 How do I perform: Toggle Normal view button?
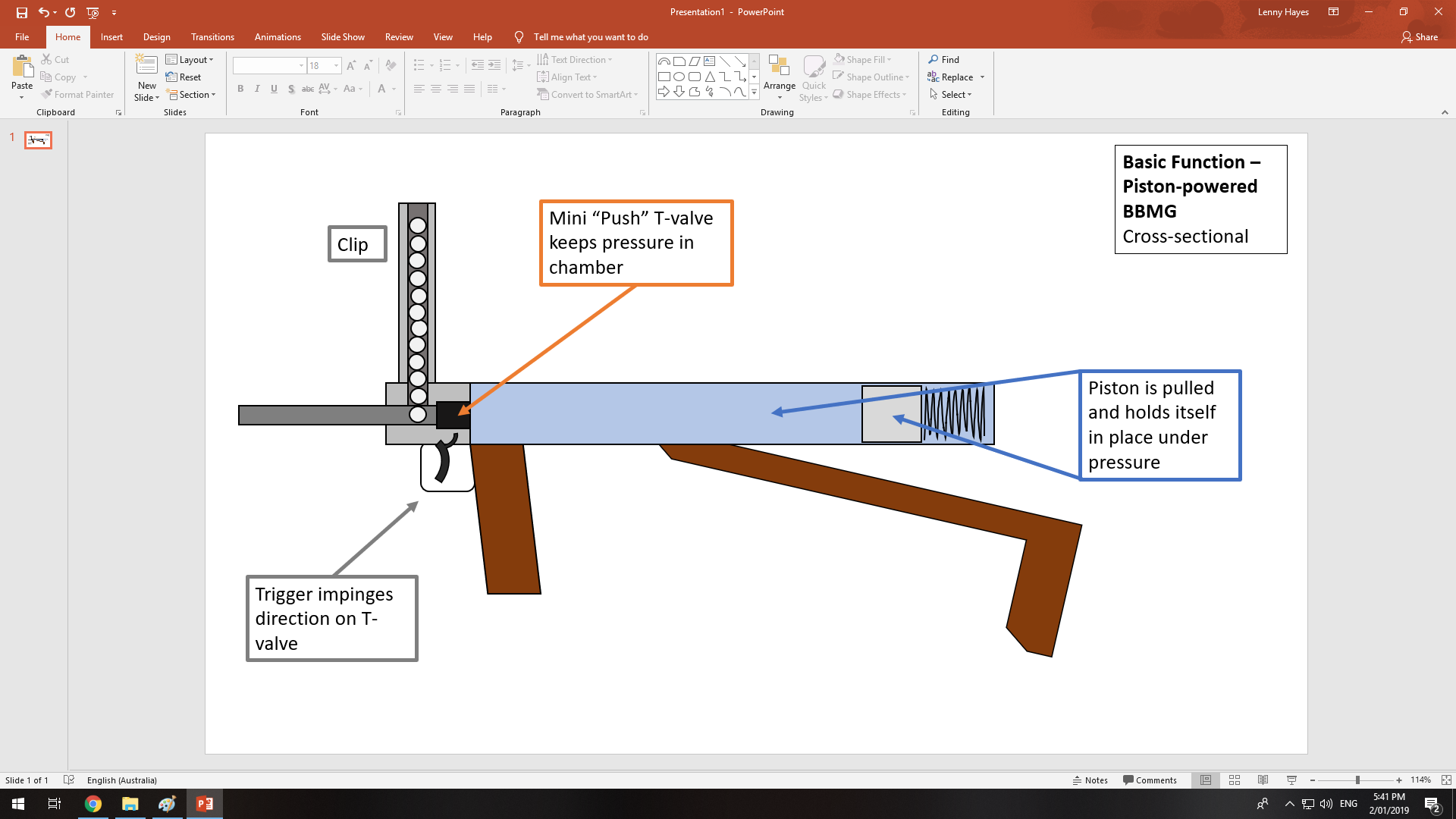pyautogui.click(x=1206, y=780)
